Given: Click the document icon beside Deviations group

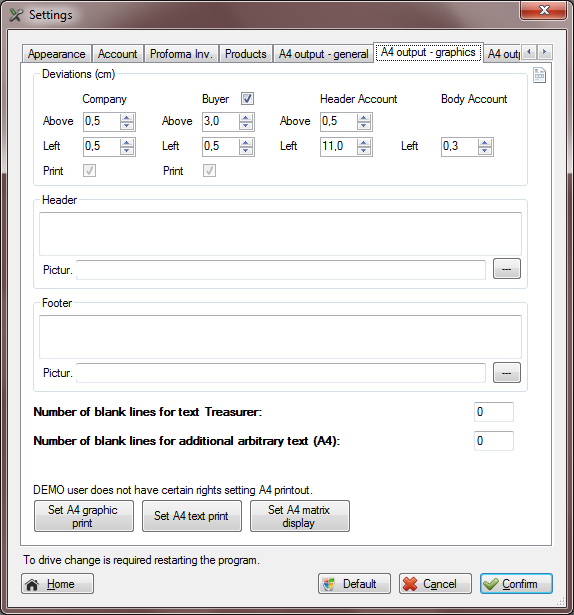Looking at the screenshot, I should [539, 75].
